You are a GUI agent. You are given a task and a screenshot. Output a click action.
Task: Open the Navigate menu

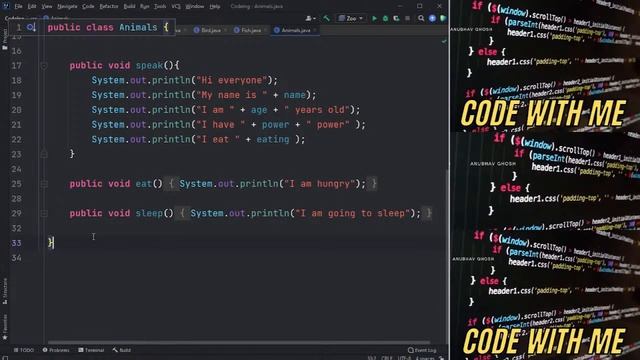point(67,6)
